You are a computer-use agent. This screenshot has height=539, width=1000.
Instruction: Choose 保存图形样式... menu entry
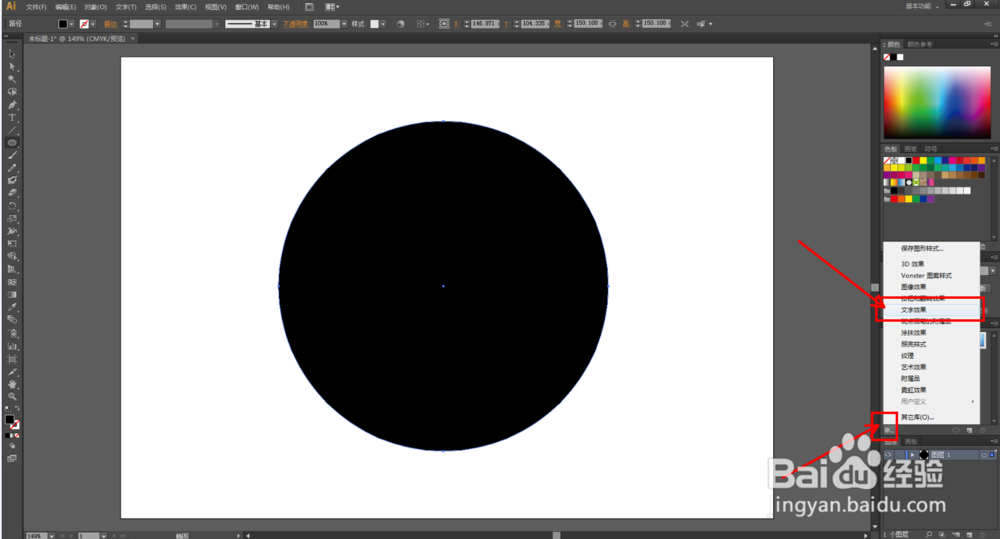[931, 249]
